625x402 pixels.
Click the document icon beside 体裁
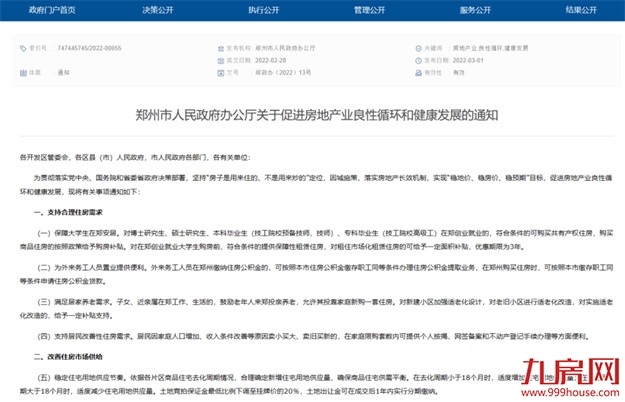(23, 73)
